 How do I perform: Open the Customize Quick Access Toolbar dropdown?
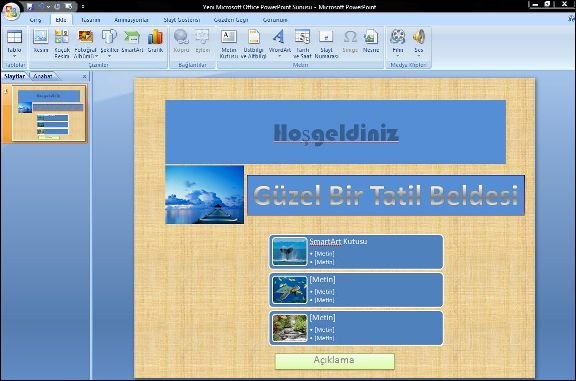click(x=83, y=7)
